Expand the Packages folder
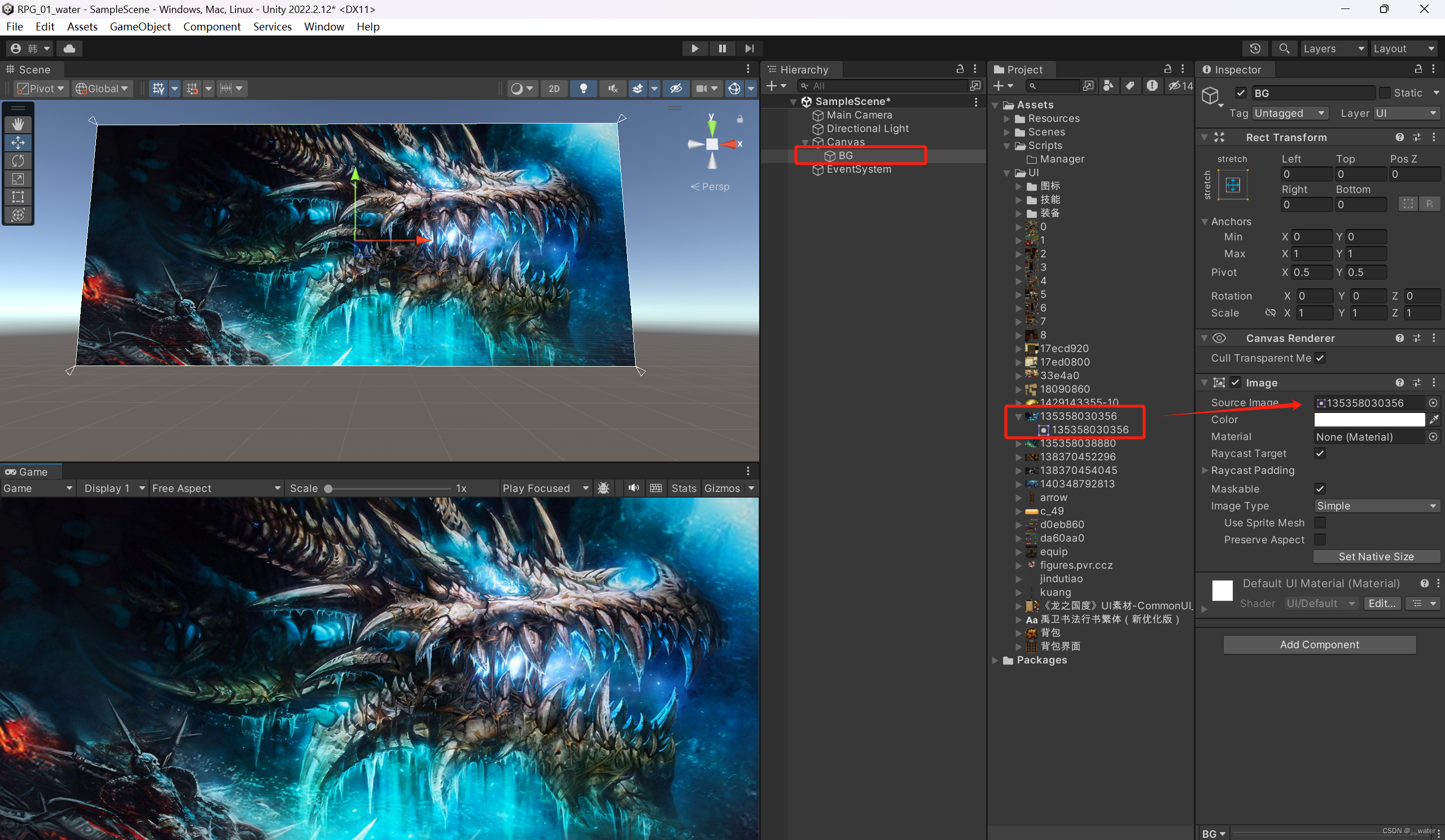The height and width of the screenshot is (840, 1445). click(x=996, y=660)
